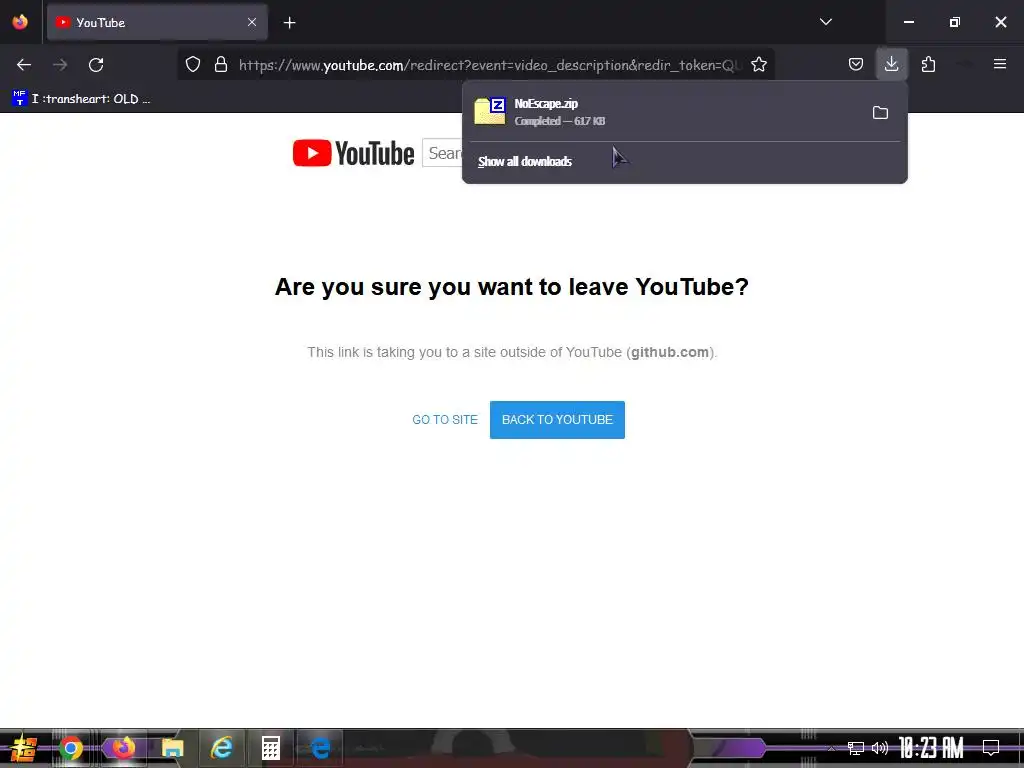Click Show all downloads

point(524,161)
